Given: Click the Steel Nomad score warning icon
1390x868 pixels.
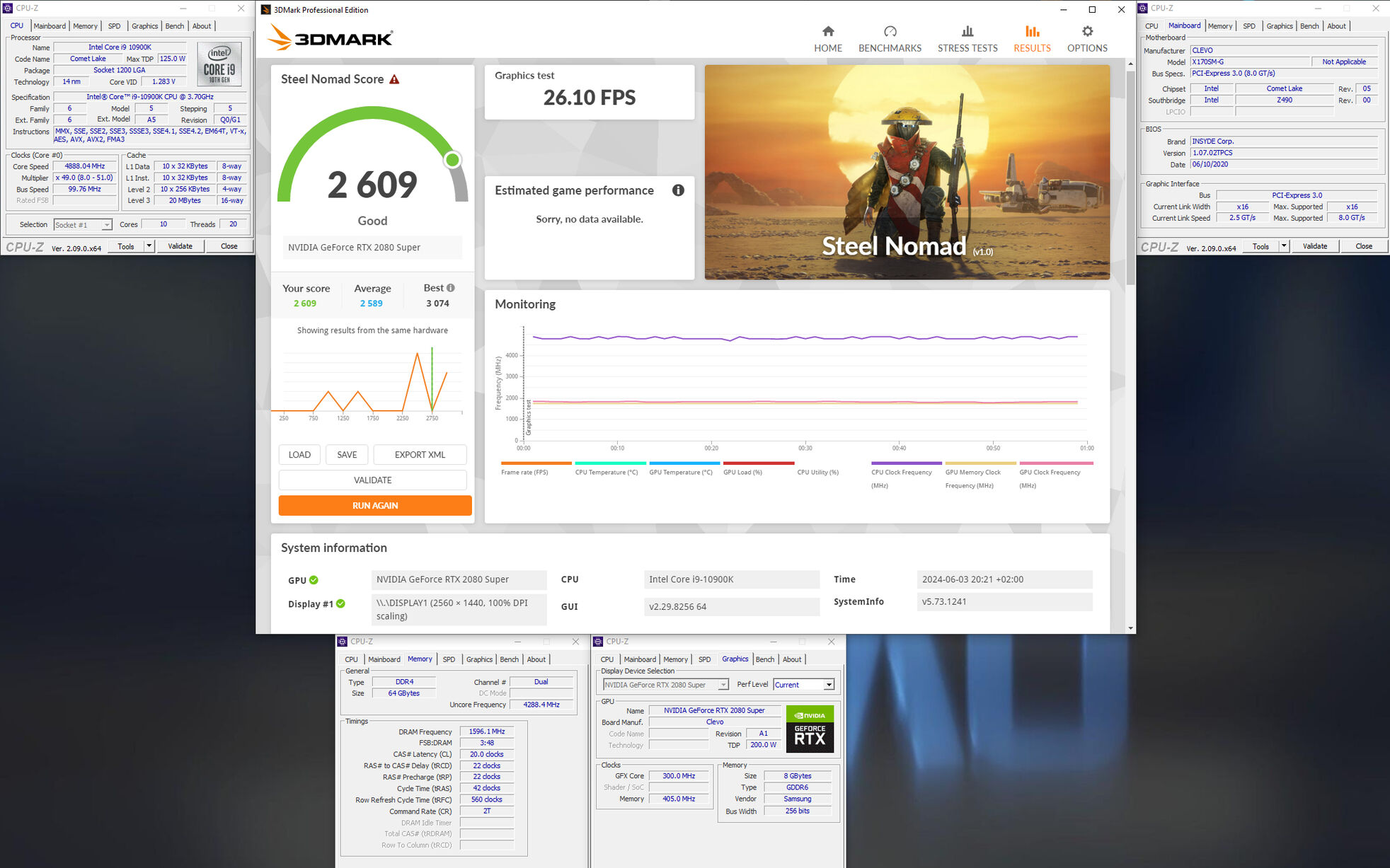Looking at the screenshot, I should tap(394, 79).
